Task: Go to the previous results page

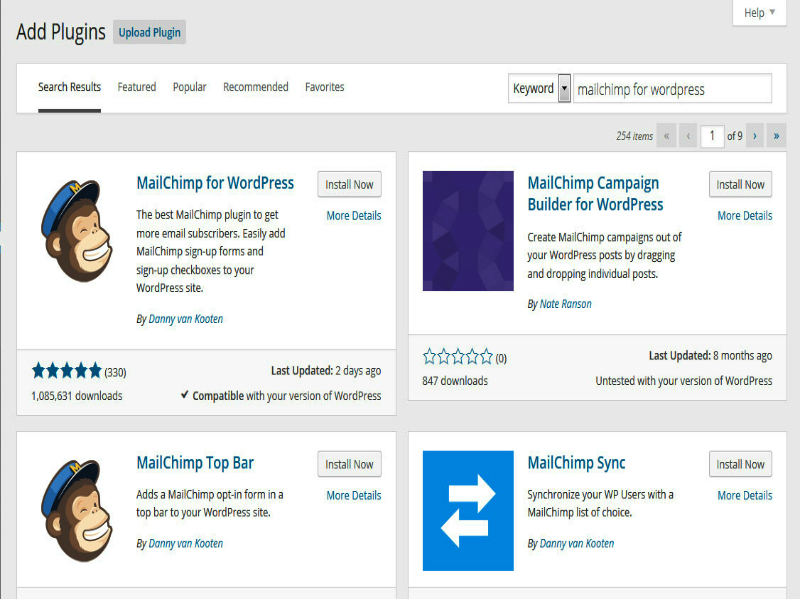Action: pos(688,136)
